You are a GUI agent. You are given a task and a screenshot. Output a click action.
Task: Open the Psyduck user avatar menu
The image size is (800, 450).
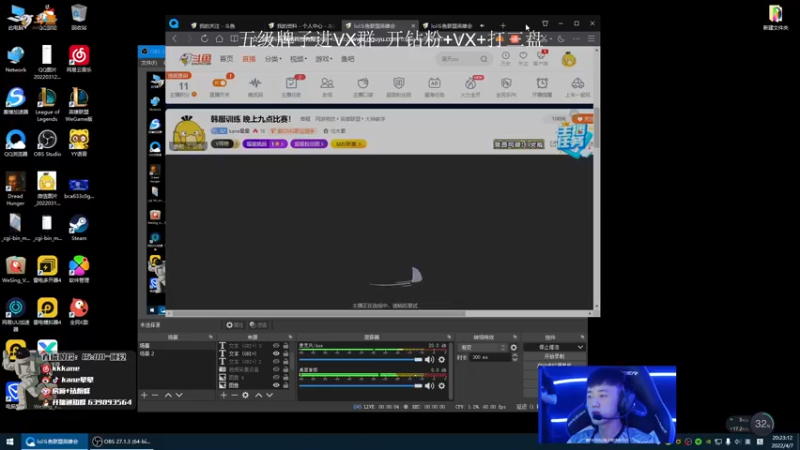click(569, 59)
